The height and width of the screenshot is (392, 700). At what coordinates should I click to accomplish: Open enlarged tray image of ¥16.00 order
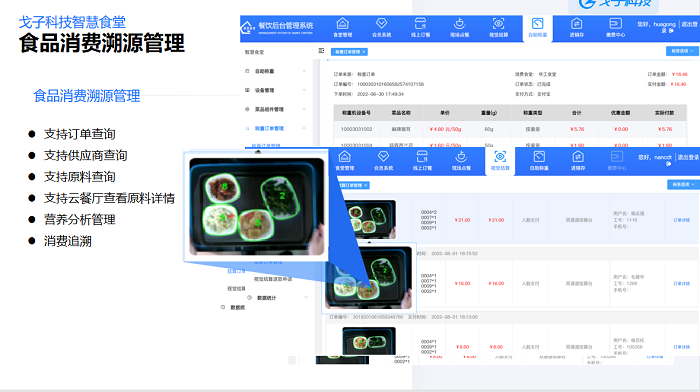coord(369,277)
